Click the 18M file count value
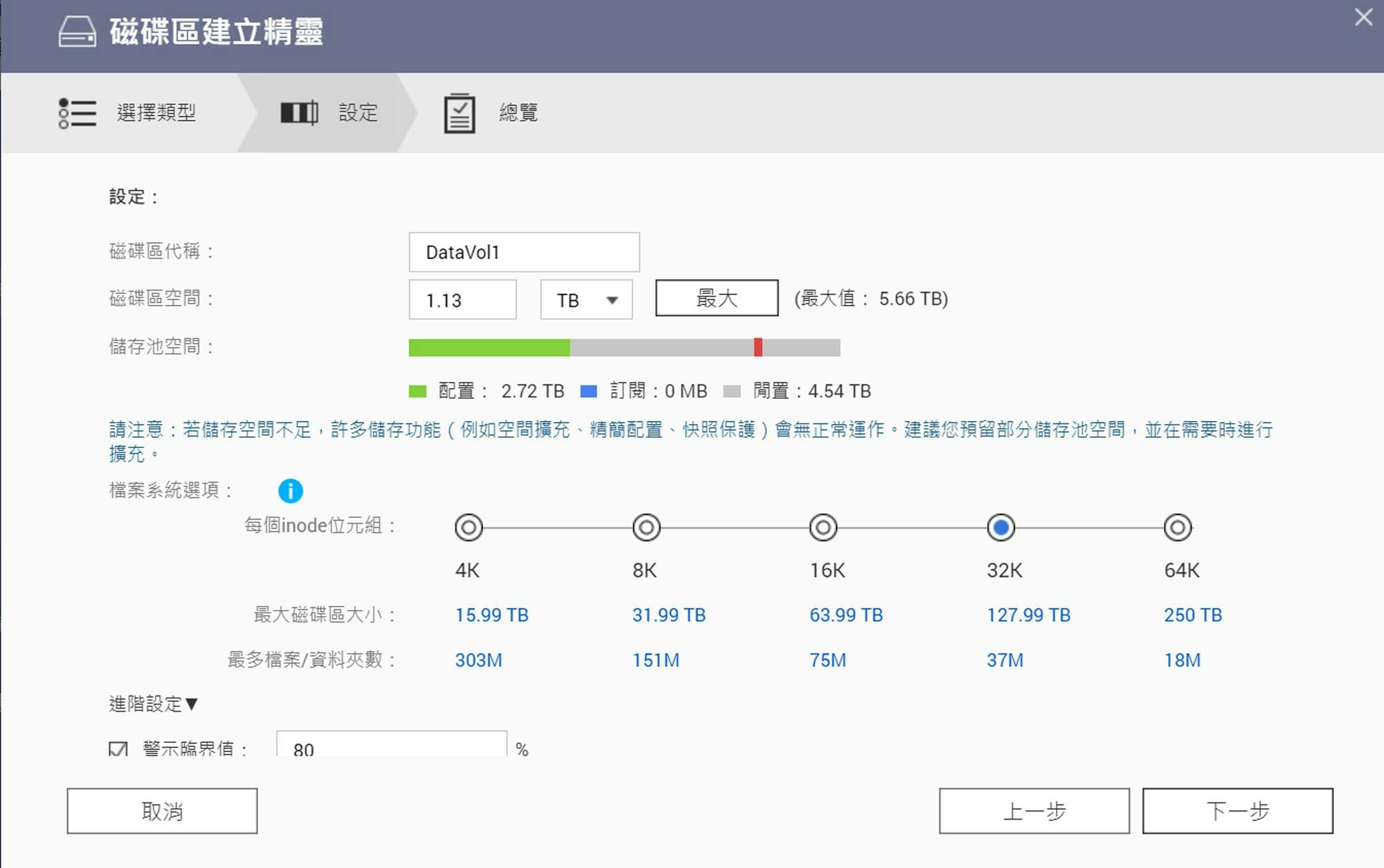Screen dimensions: 1384x868 [x=1182, y=660]
